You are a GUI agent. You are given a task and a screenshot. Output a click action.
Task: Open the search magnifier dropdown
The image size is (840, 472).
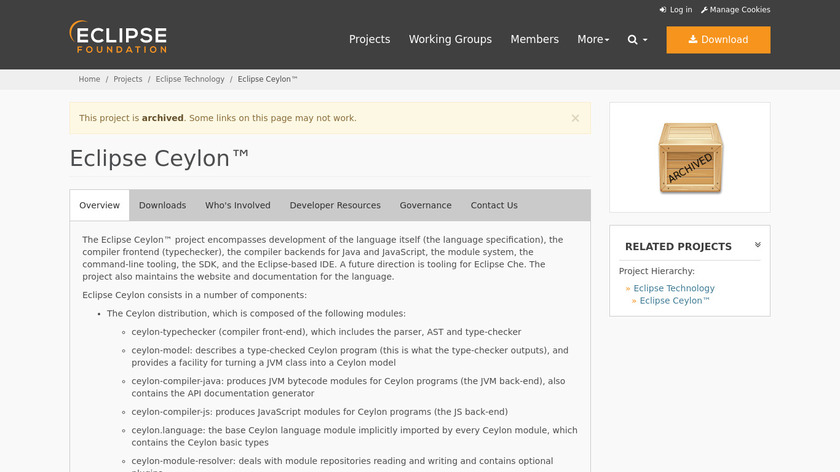(x=637, y=40)
